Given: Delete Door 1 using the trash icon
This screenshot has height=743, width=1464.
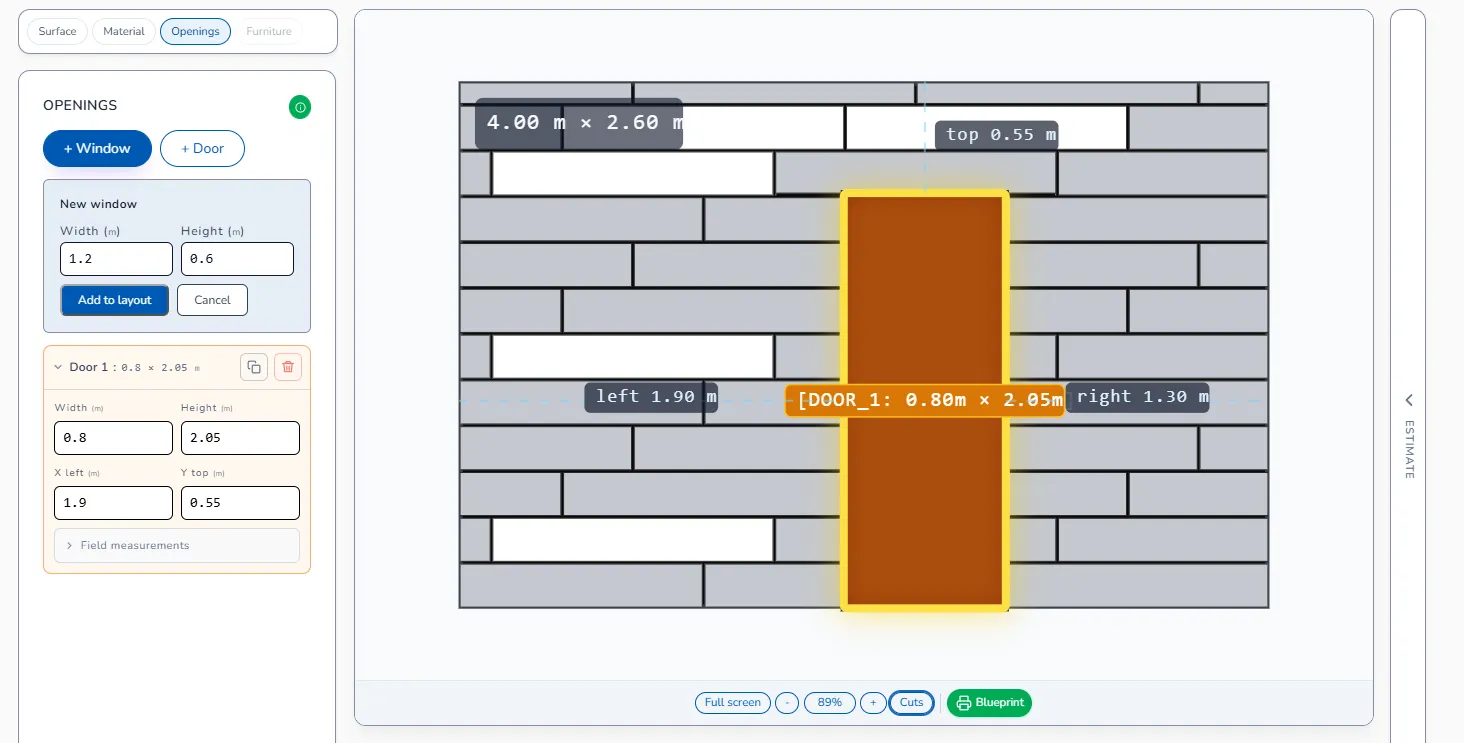Looking at the screenshot, I should click(288, 367).
